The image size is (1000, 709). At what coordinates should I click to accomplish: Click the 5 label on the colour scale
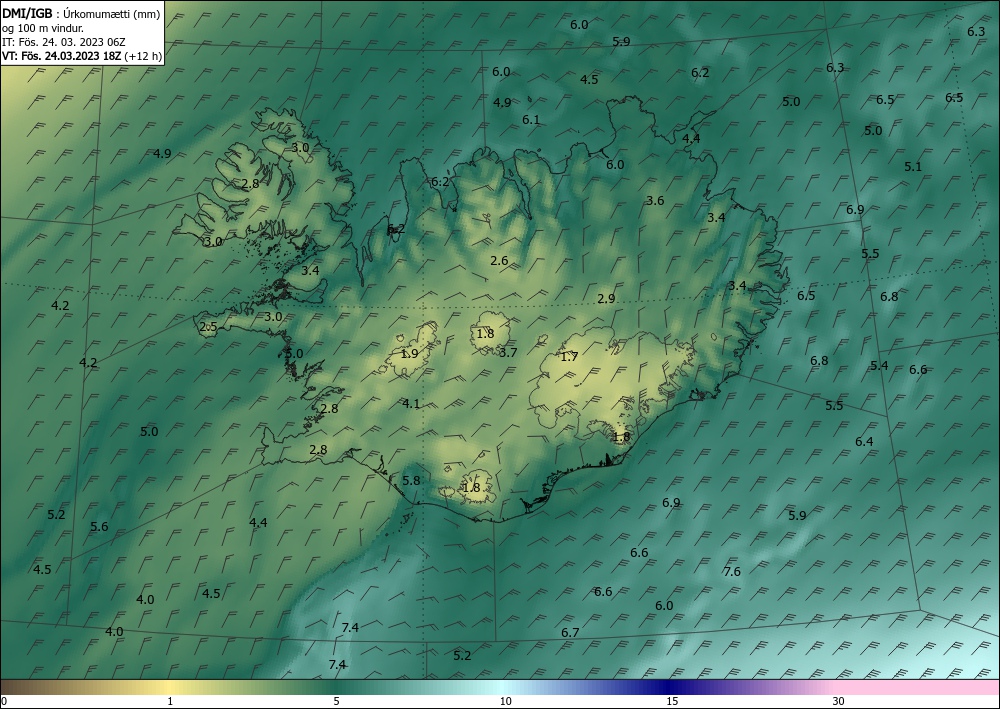[336, 702]
